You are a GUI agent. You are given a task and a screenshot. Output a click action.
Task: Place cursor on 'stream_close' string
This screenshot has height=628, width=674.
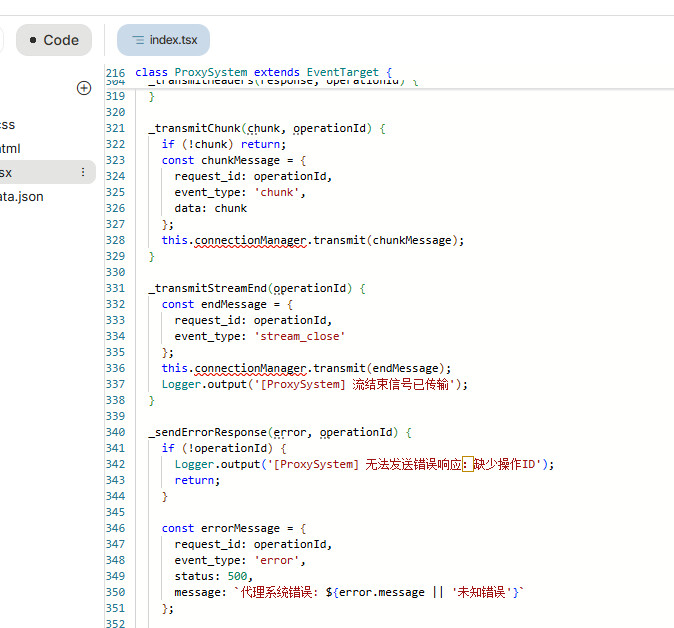[x=300, y=336]
